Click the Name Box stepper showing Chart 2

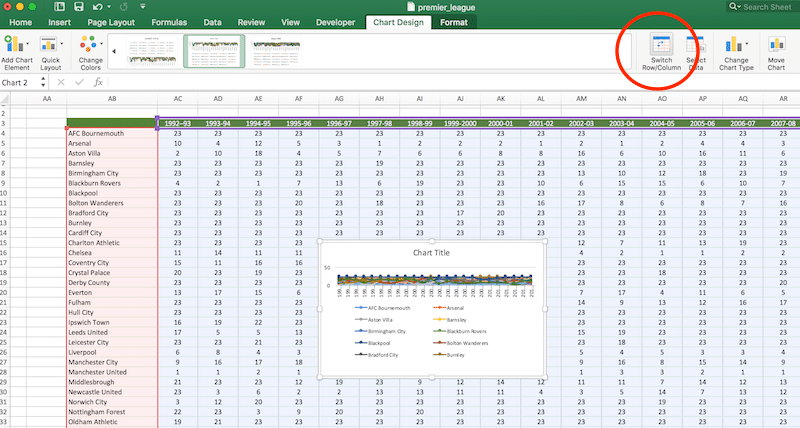coord(43,82)
